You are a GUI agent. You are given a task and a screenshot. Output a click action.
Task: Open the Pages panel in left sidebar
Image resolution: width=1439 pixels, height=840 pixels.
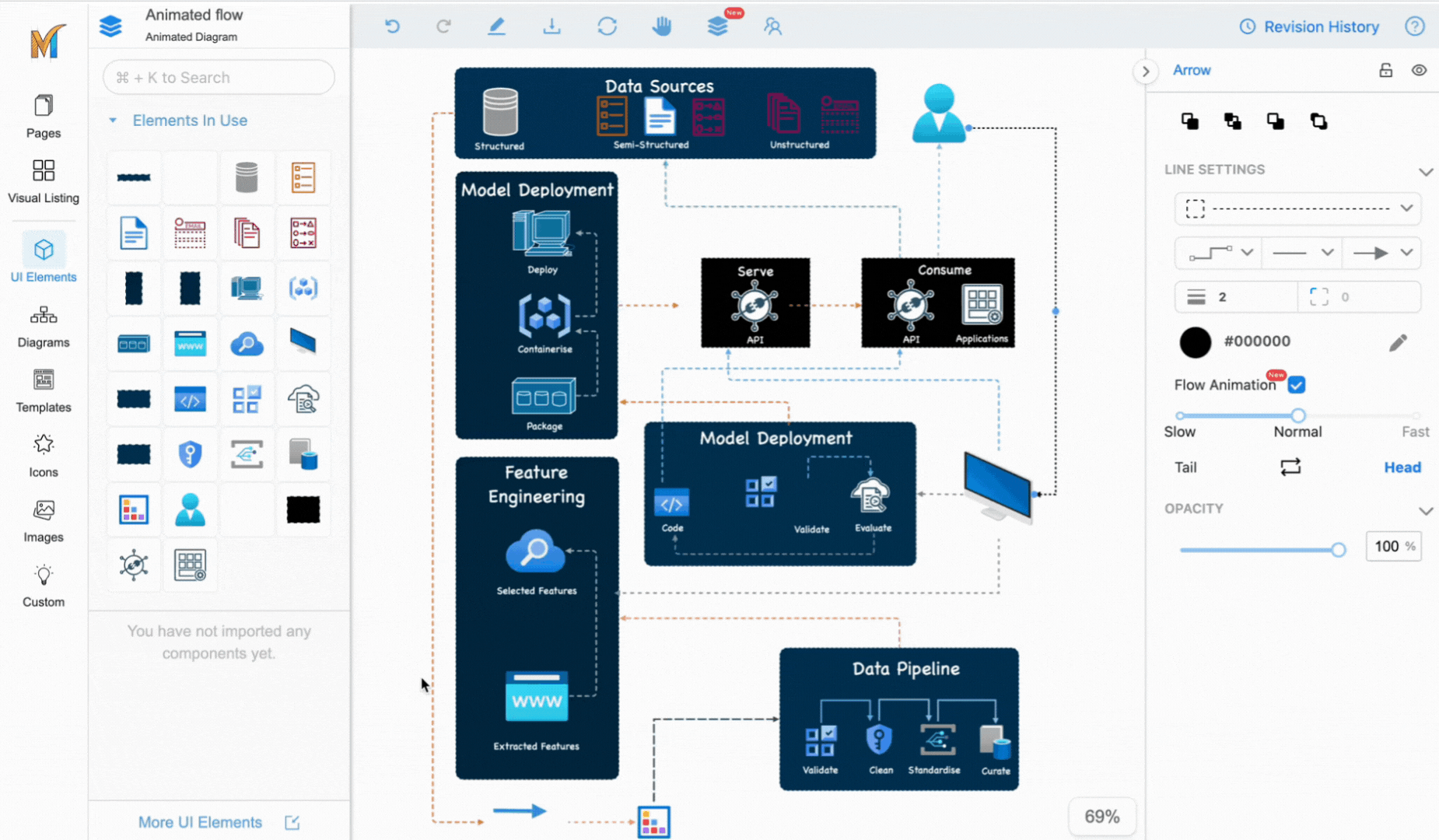point(44,117)
